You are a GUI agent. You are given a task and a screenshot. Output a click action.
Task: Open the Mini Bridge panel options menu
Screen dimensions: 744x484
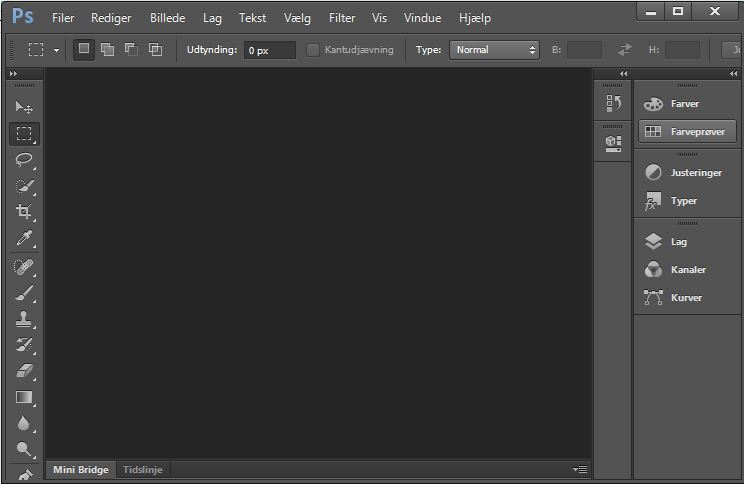tap(580, 469)
